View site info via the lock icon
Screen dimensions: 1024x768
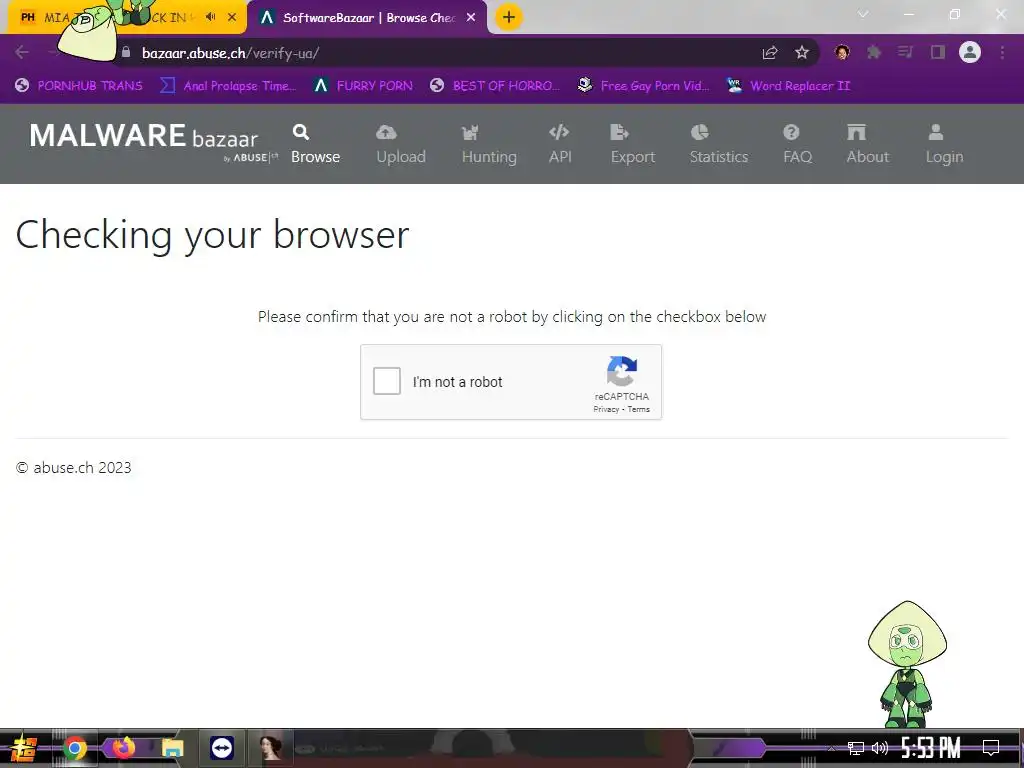pyautogui.click(x=126, y=52)
